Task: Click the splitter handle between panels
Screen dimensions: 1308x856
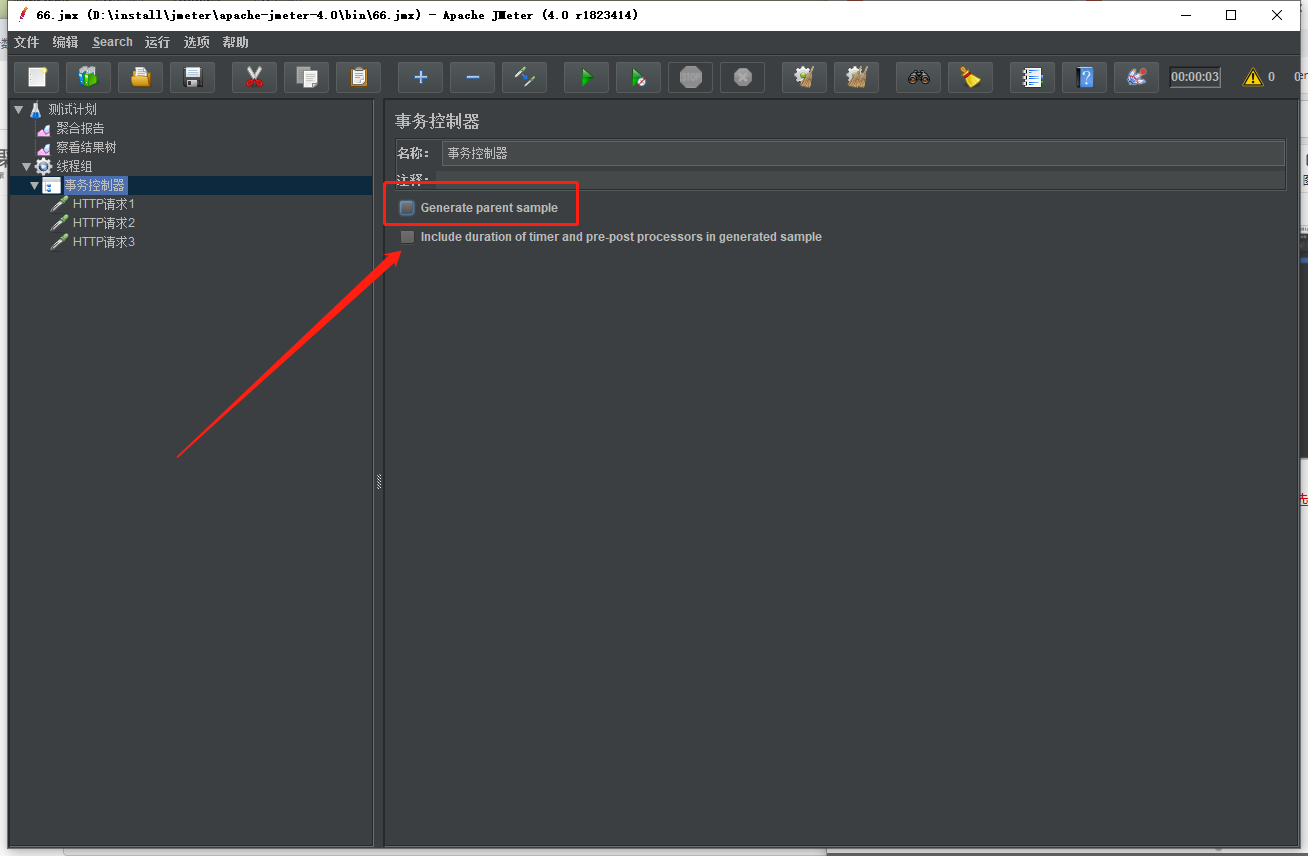Action: (x=379, y=482)
